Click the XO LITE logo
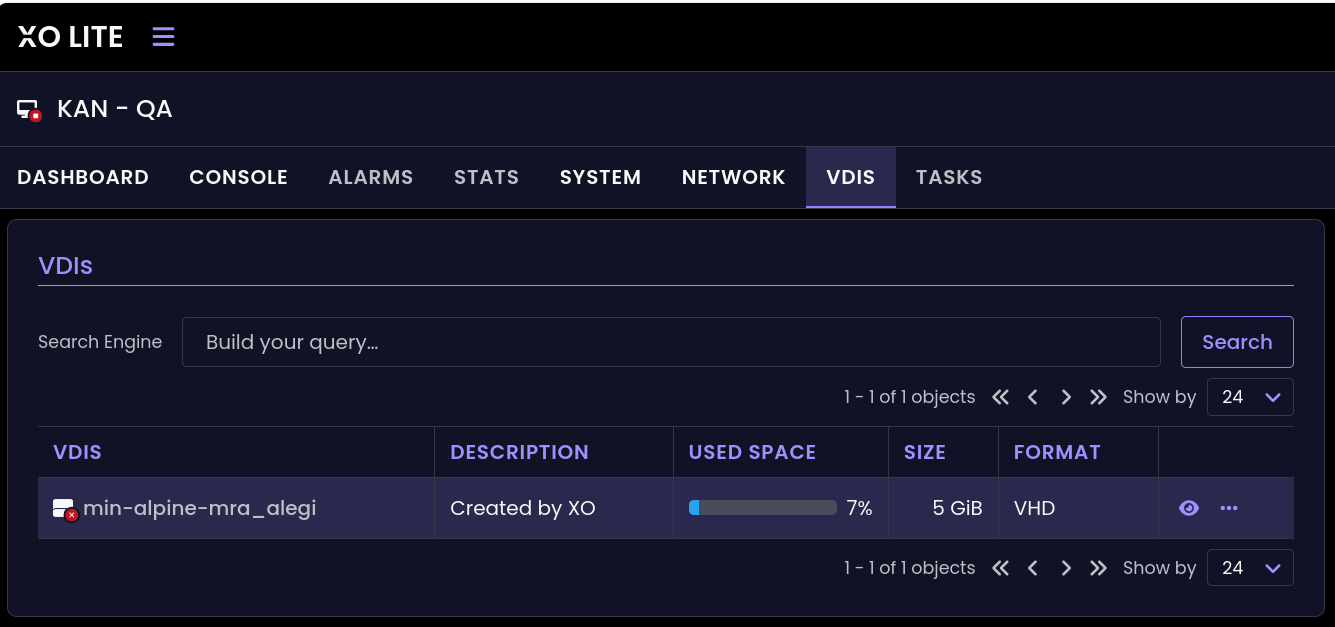This screenshot has width=1335, height=627. [x=70, y=37]
